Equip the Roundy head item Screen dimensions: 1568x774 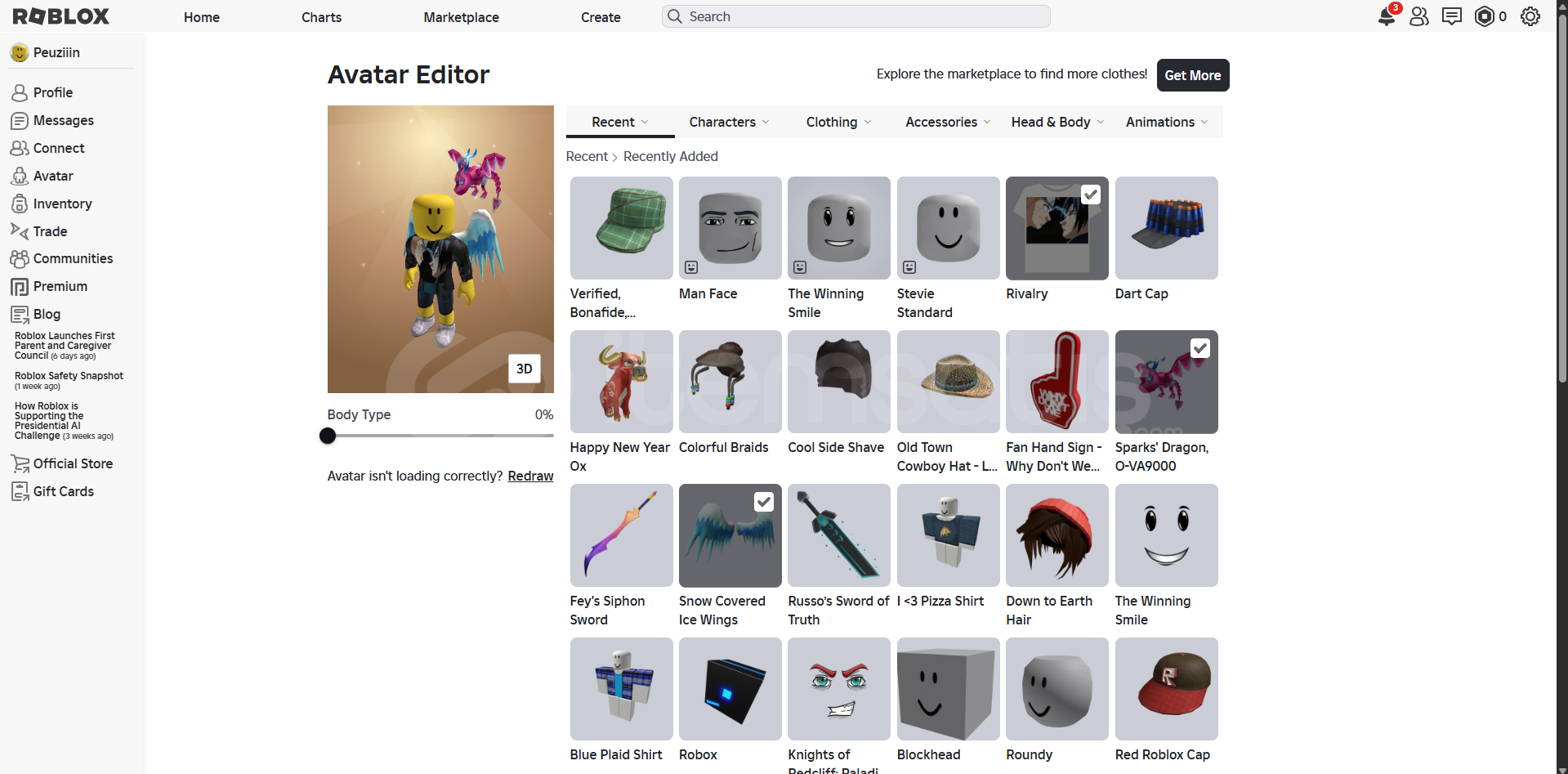click(1057, 689)
